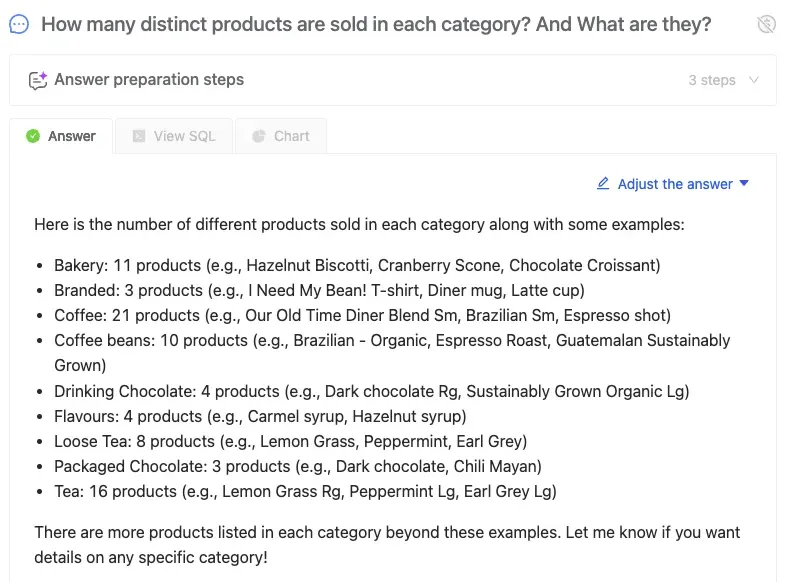The image size is (791, 582).
Task: Click the green checkmark icon on Answer tab
Action: coord(33,136)
